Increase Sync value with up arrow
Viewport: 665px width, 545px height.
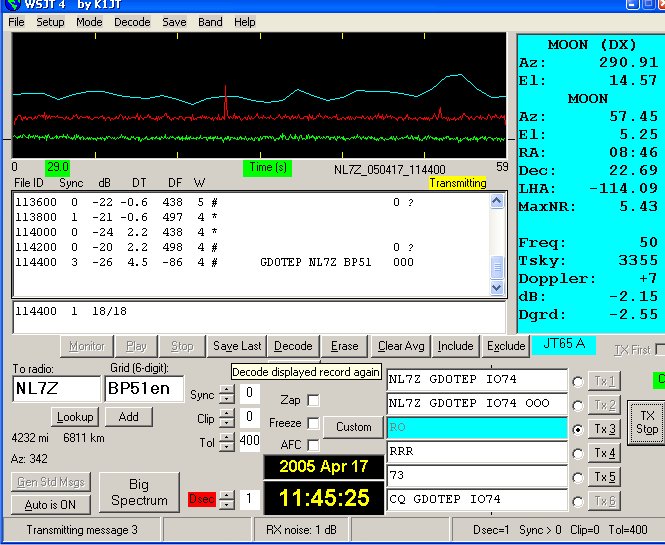(227, 390)
